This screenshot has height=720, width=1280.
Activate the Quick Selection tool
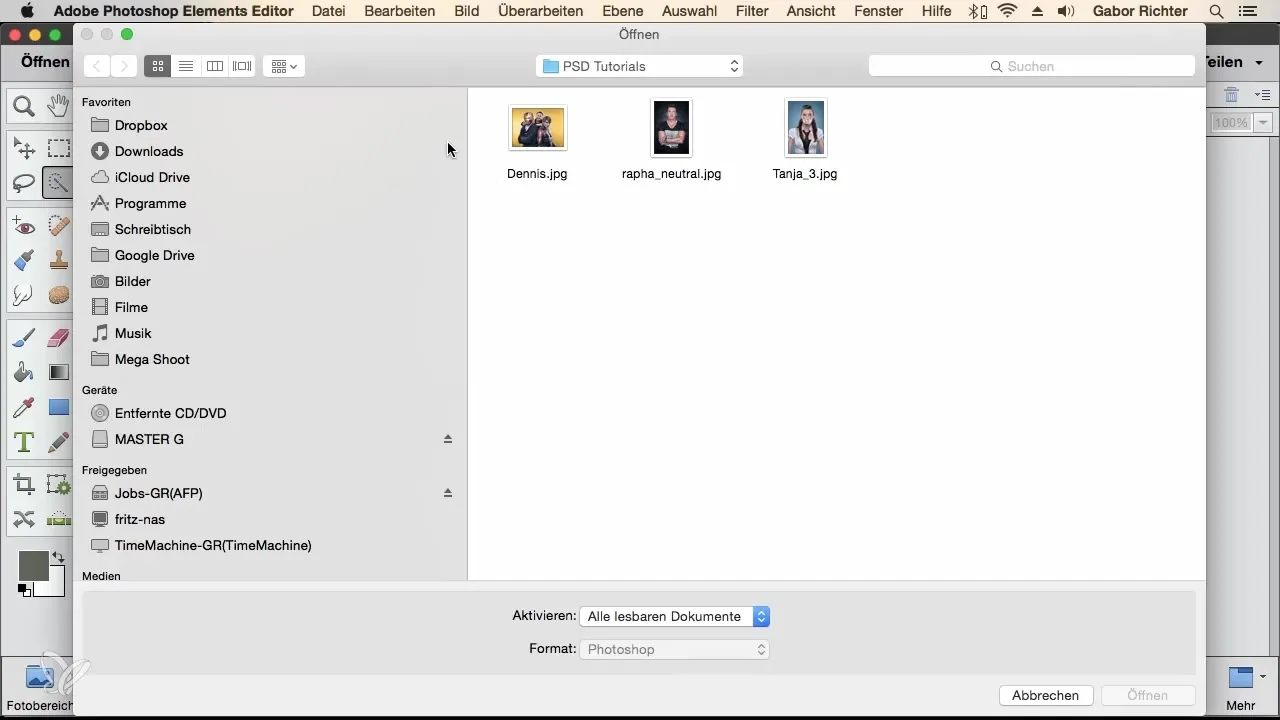coord(58,183)
